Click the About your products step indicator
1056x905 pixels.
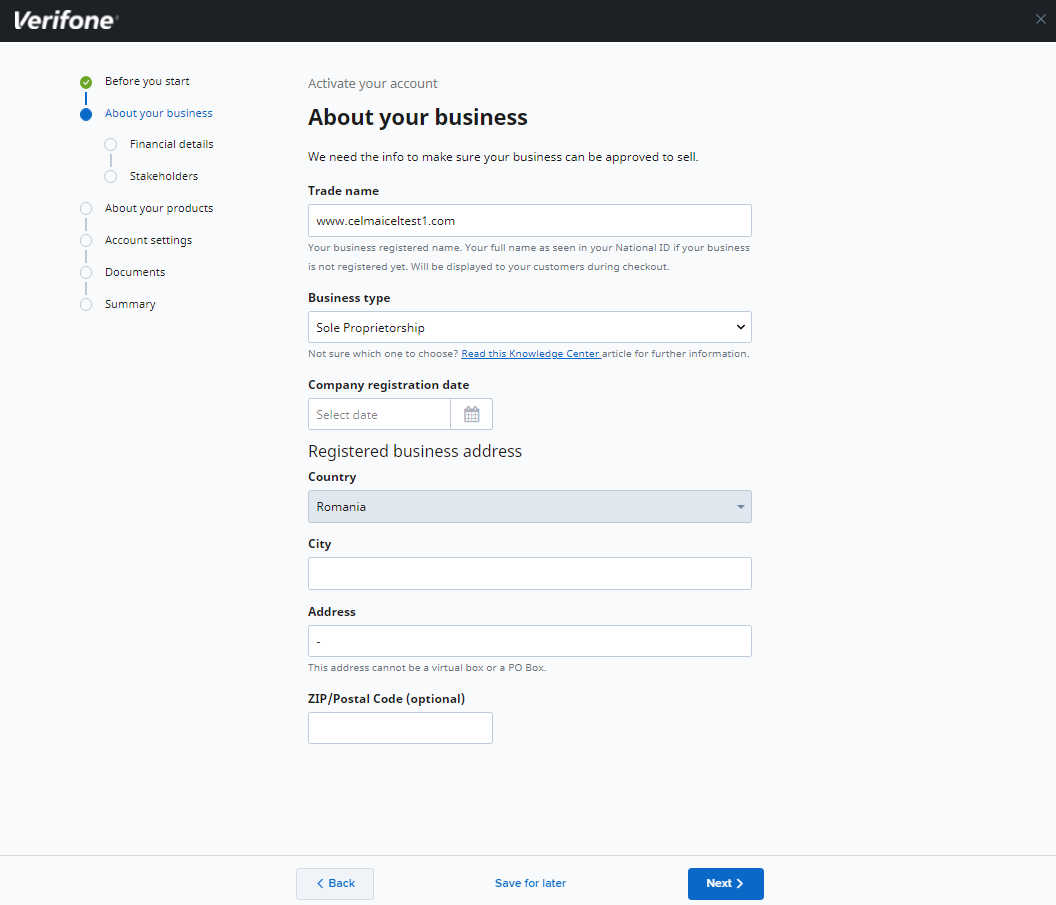coord(86,208)
